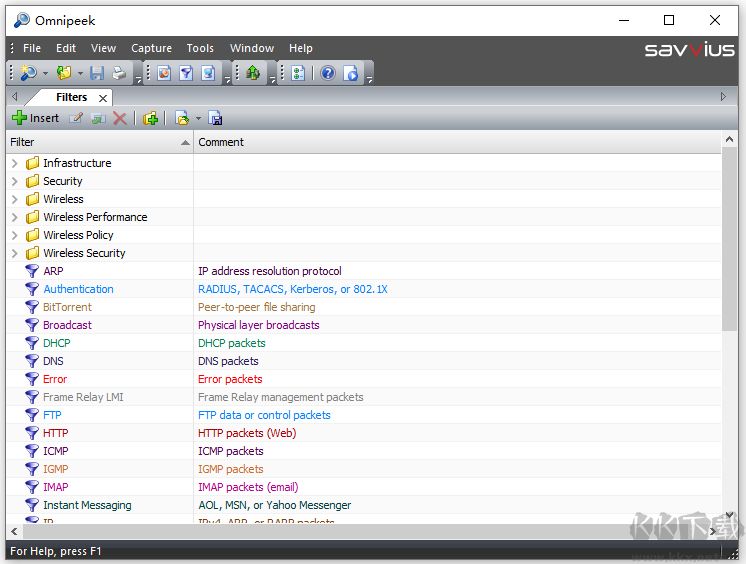This screenshot has width=746, height=564.
Task: Click the blue Help question mark icon
Action: point(328,73)
